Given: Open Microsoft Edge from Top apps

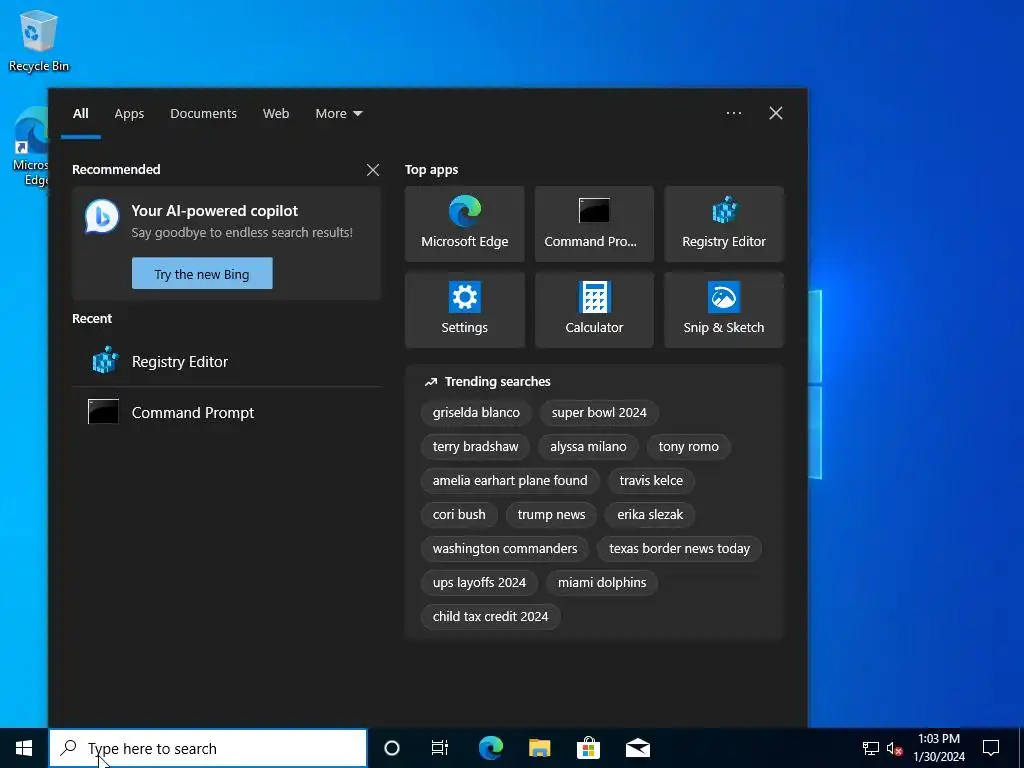Looking at the screenshot, I should 464,224.
